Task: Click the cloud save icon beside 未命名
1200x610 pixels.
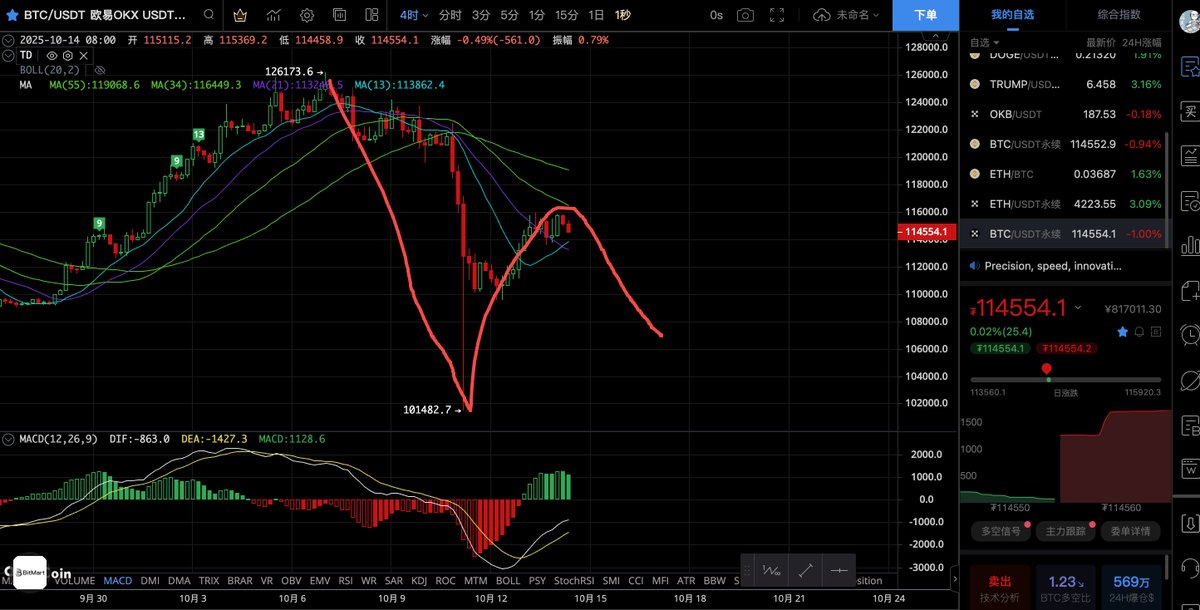Action: (x=822, y=16)
